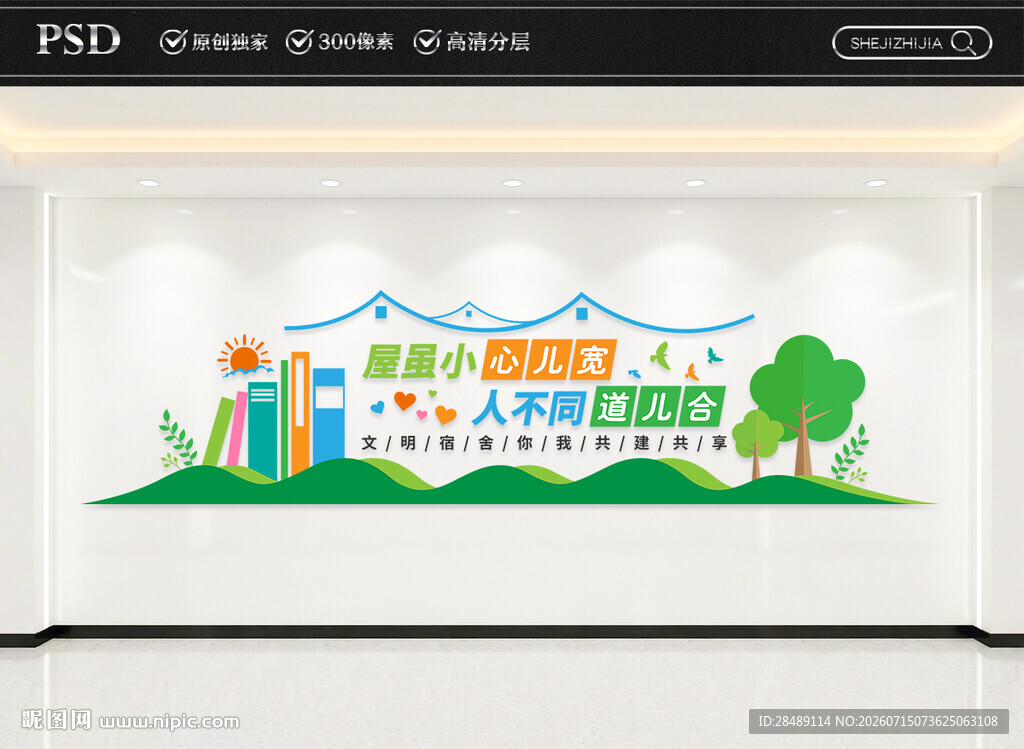Click the ID number label at bottom

(878, 721)
